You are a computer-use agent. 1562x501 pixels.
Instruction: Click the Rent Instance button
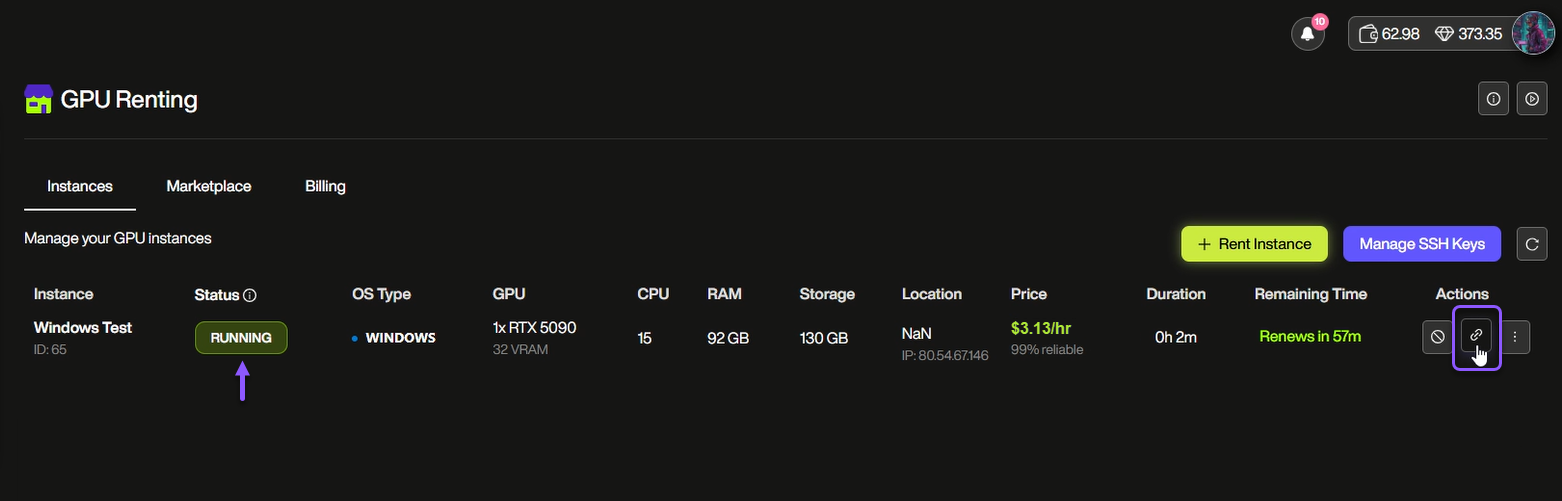pyautogui.click(x=1254, y=244)
